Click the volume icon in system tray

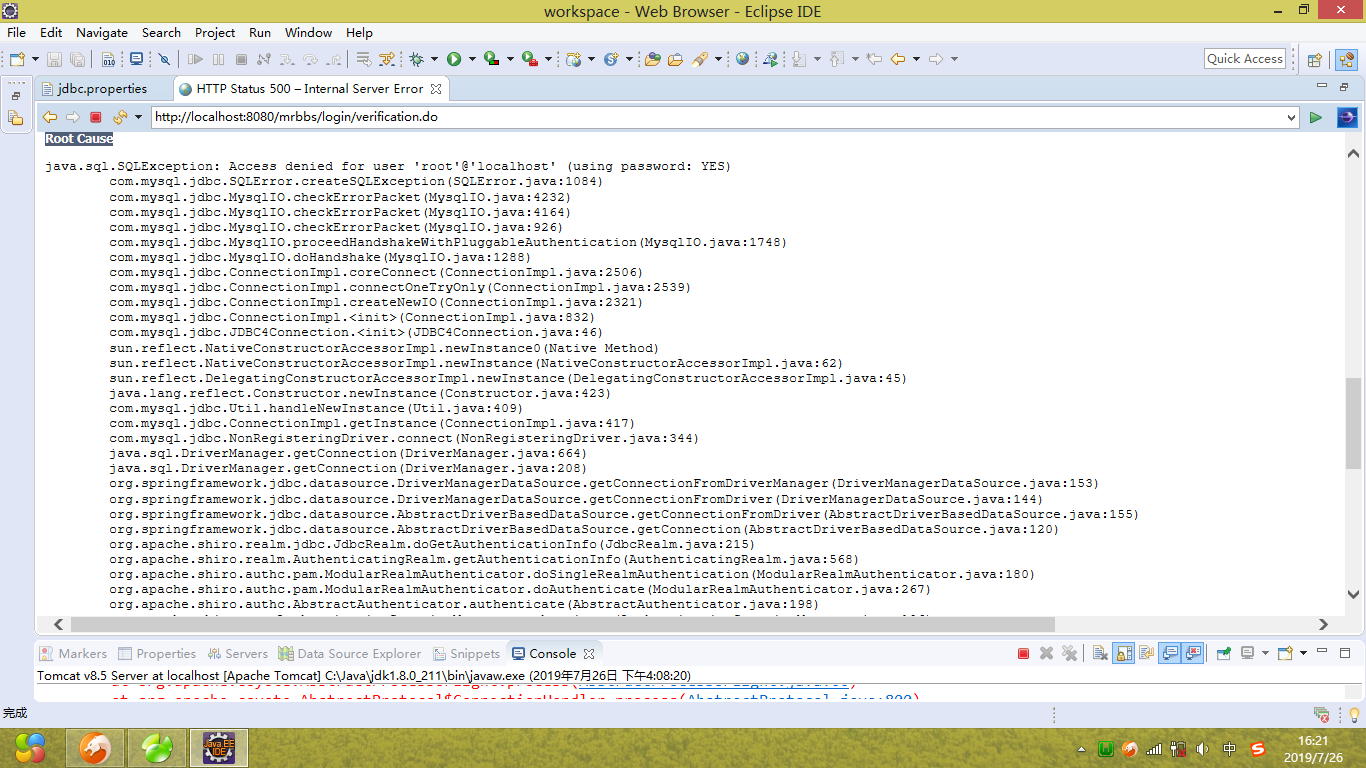point(1203,748)
